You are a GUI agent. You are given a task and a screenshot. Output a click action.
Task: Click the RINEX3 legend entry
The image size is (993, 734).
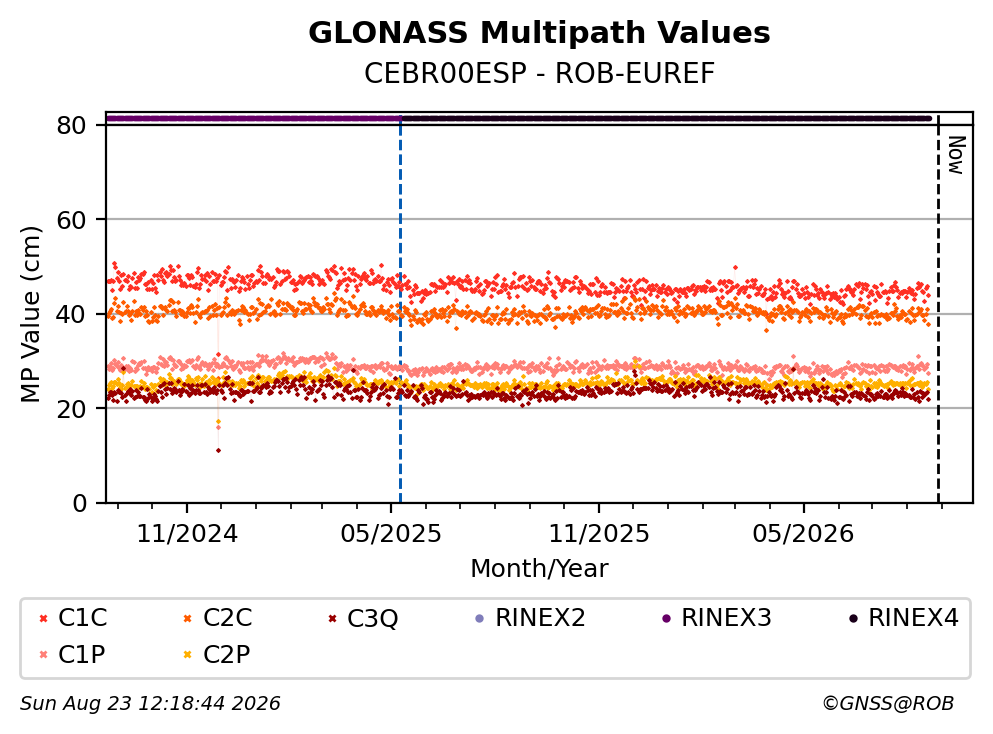tap(717, 617)
